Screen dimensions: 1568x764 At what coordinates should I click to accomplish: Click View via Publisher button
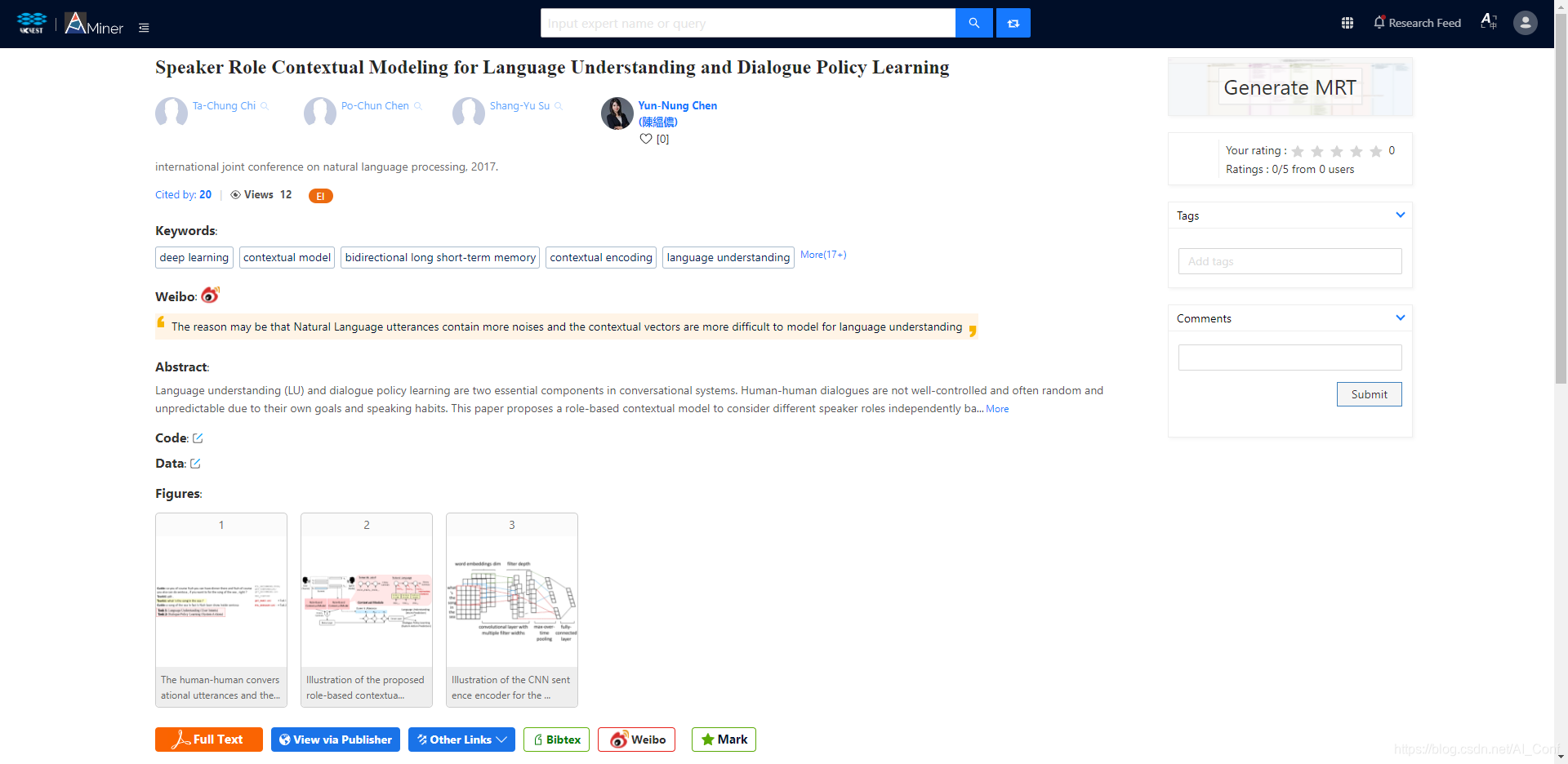pyautogui.click(x=336, y=740)
